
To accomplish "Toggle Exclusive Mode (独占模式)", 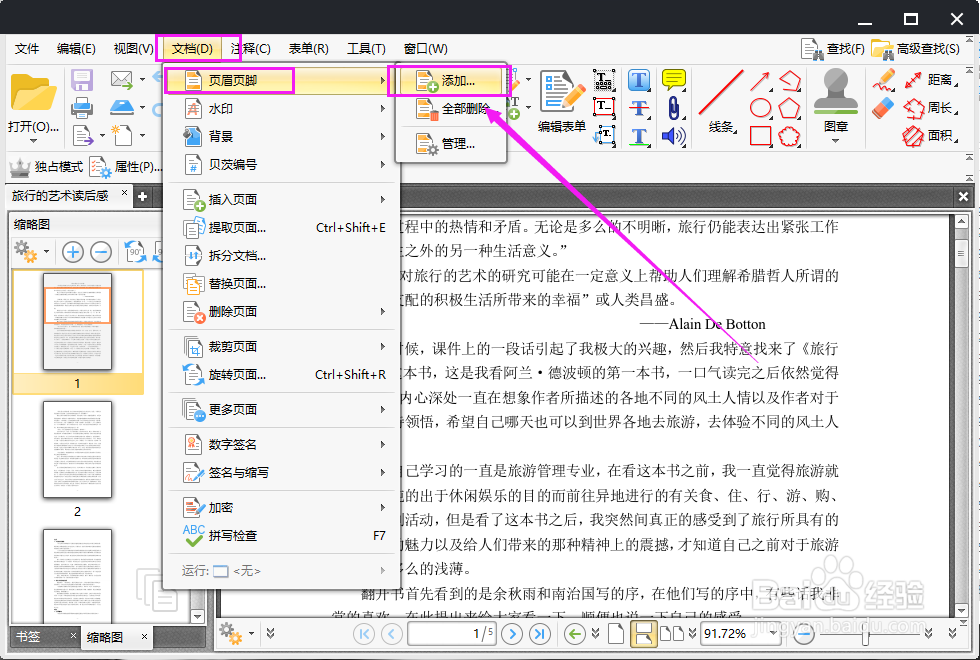I will (x=47, y=166).
